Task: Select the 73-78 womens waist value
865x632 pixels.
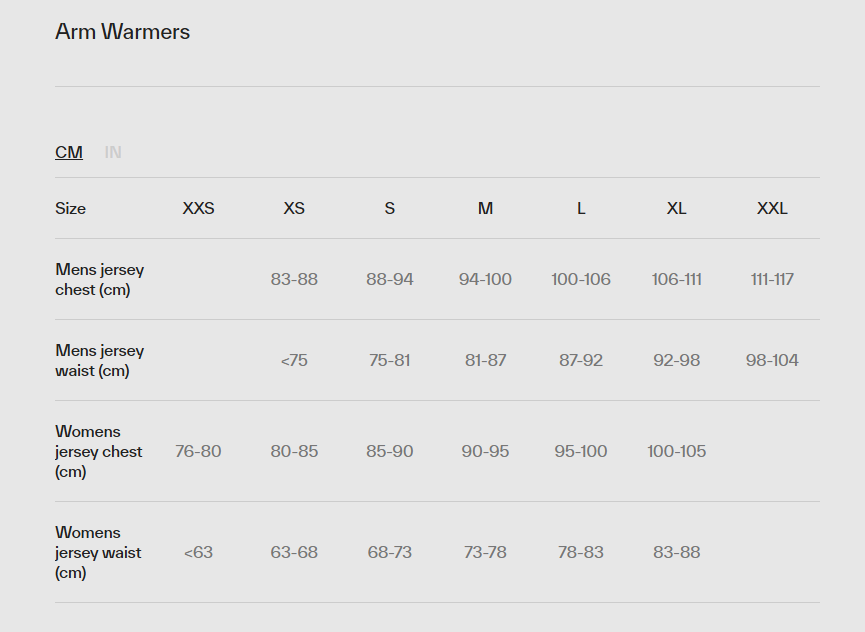Action: (485, 552)
